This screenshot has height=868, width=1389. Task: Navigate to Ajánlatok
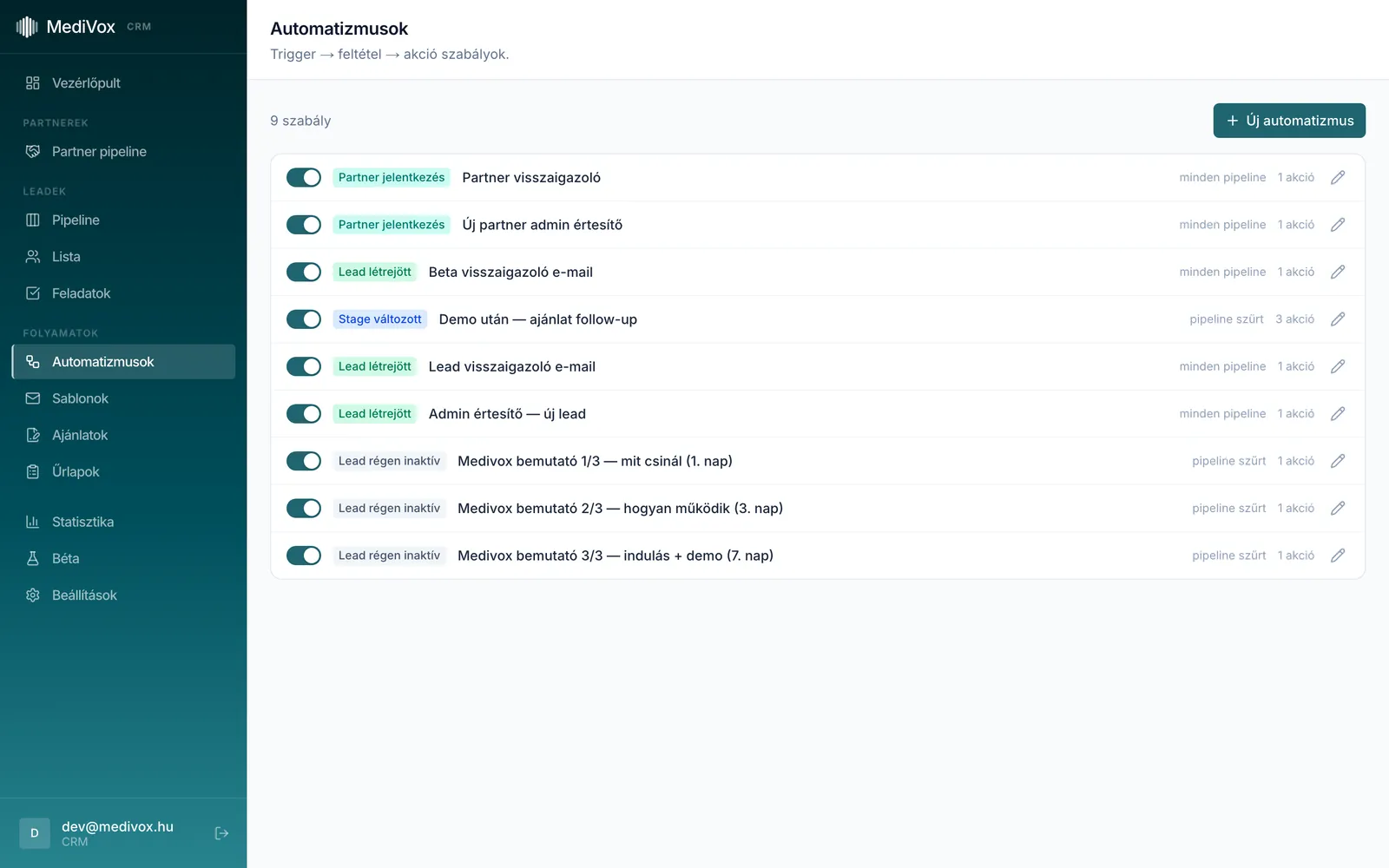[123, 435]
